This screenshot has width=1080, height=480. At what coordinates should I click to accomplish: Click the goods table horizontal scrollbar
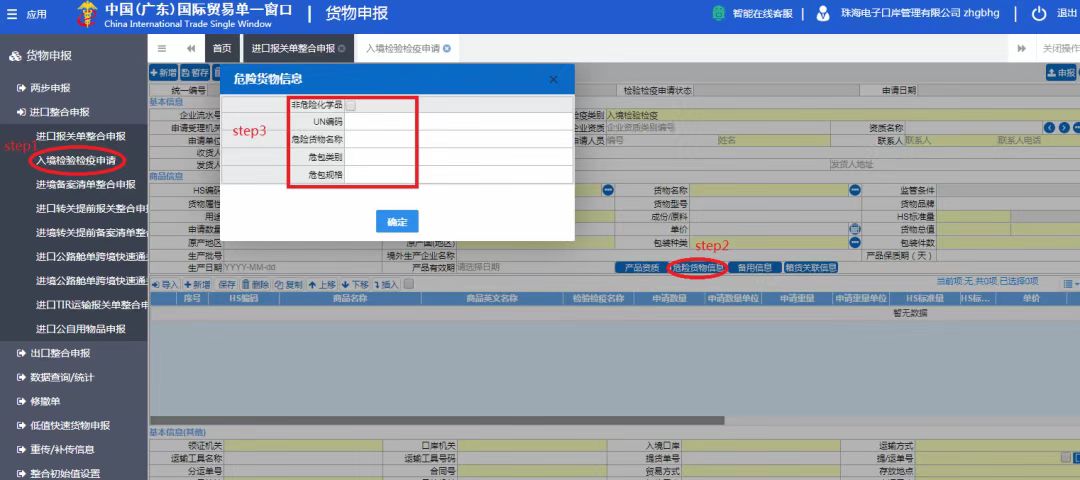pyautogui.click(x=437, y=420)
